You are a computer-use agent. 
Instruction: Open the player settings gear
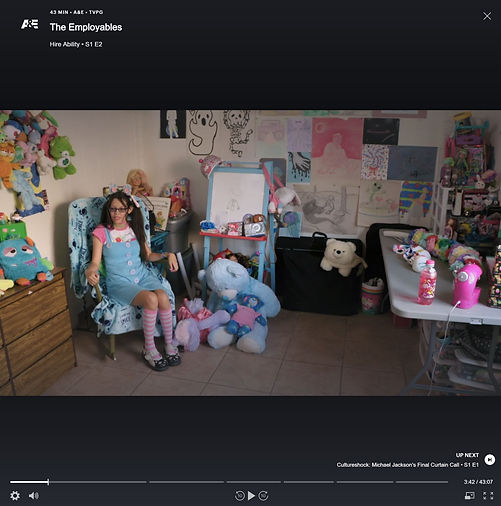[x=15, y=496]
